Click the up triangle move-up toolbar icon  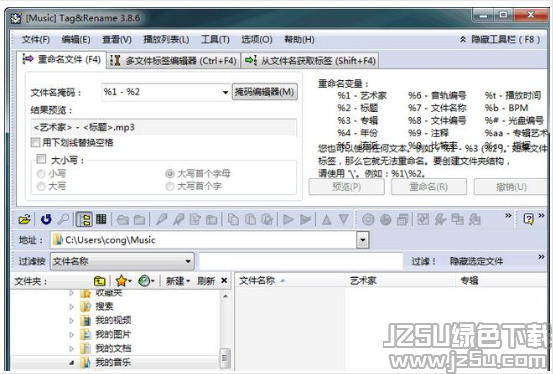point(327,219)
